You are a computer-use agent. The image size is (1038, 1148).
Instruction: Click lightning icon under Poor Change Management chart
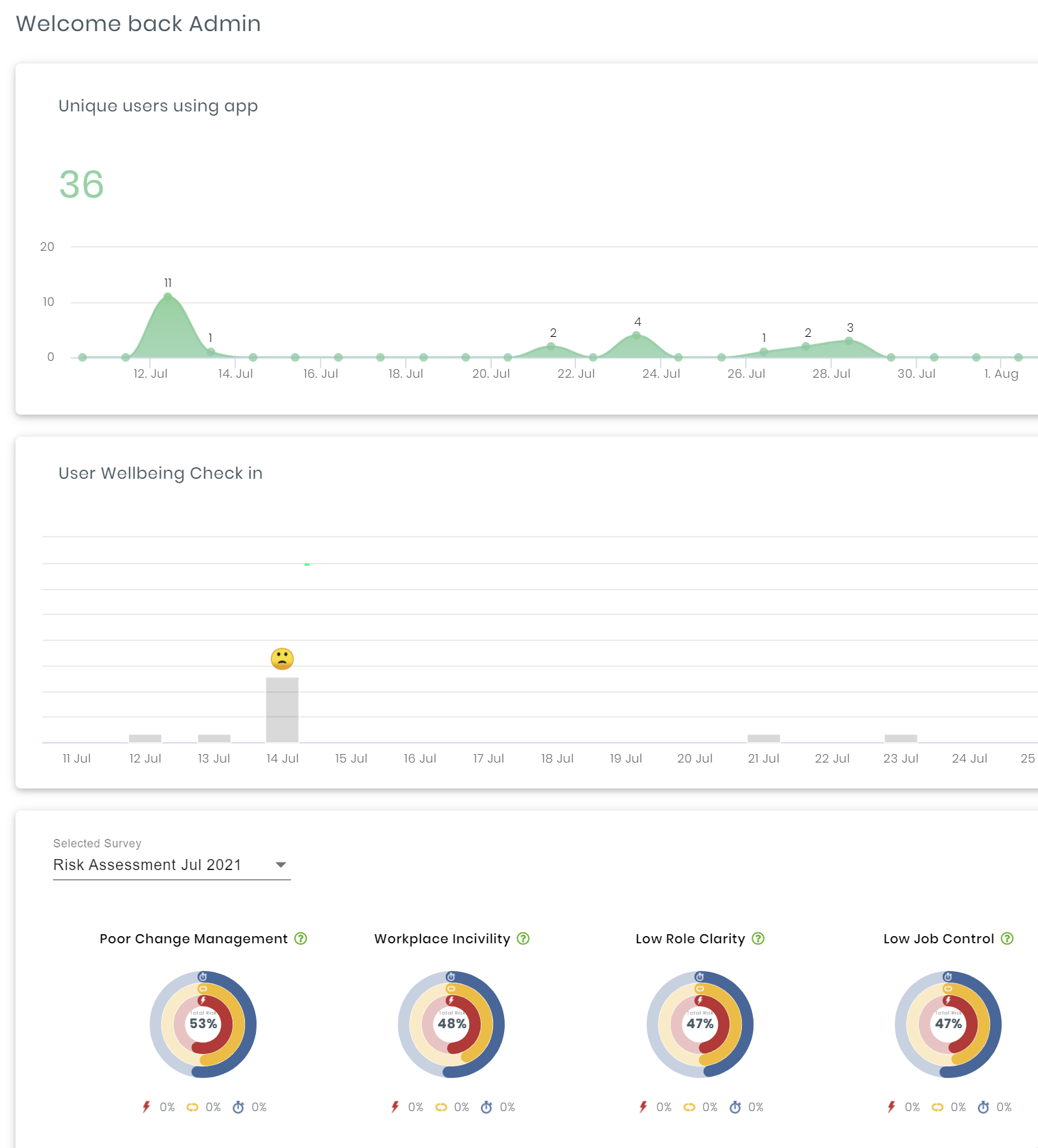tap(146, 1107)
